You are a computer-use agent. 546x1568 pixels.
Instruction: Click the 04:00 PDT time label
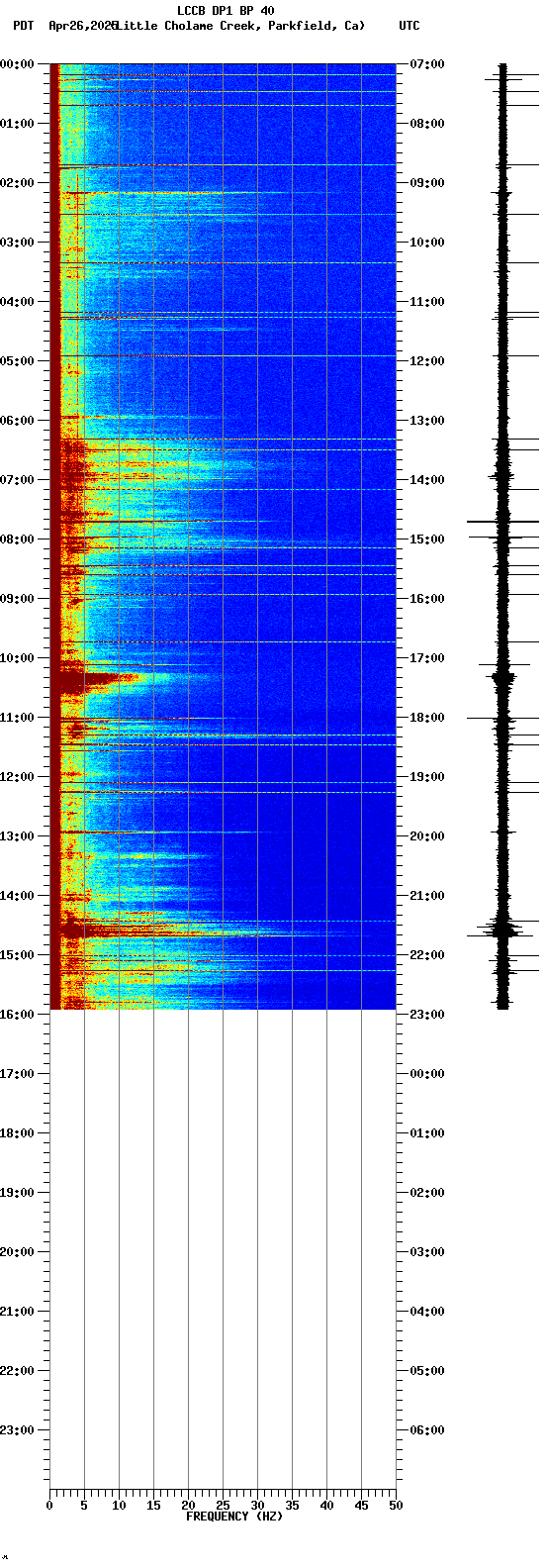(17, 302)
